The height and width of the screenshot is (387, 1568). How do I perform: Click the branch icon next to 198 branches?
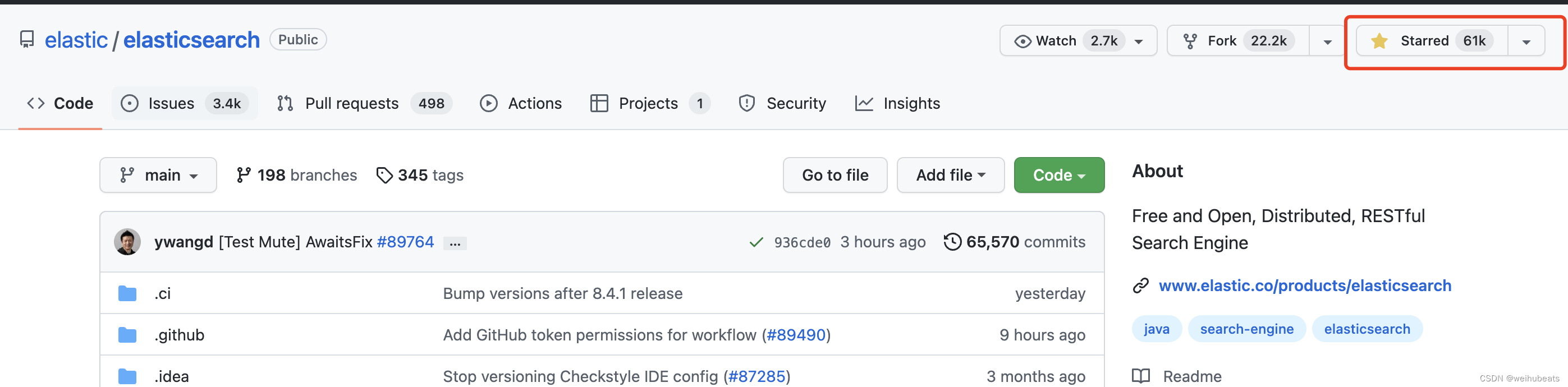click(244, 175)
